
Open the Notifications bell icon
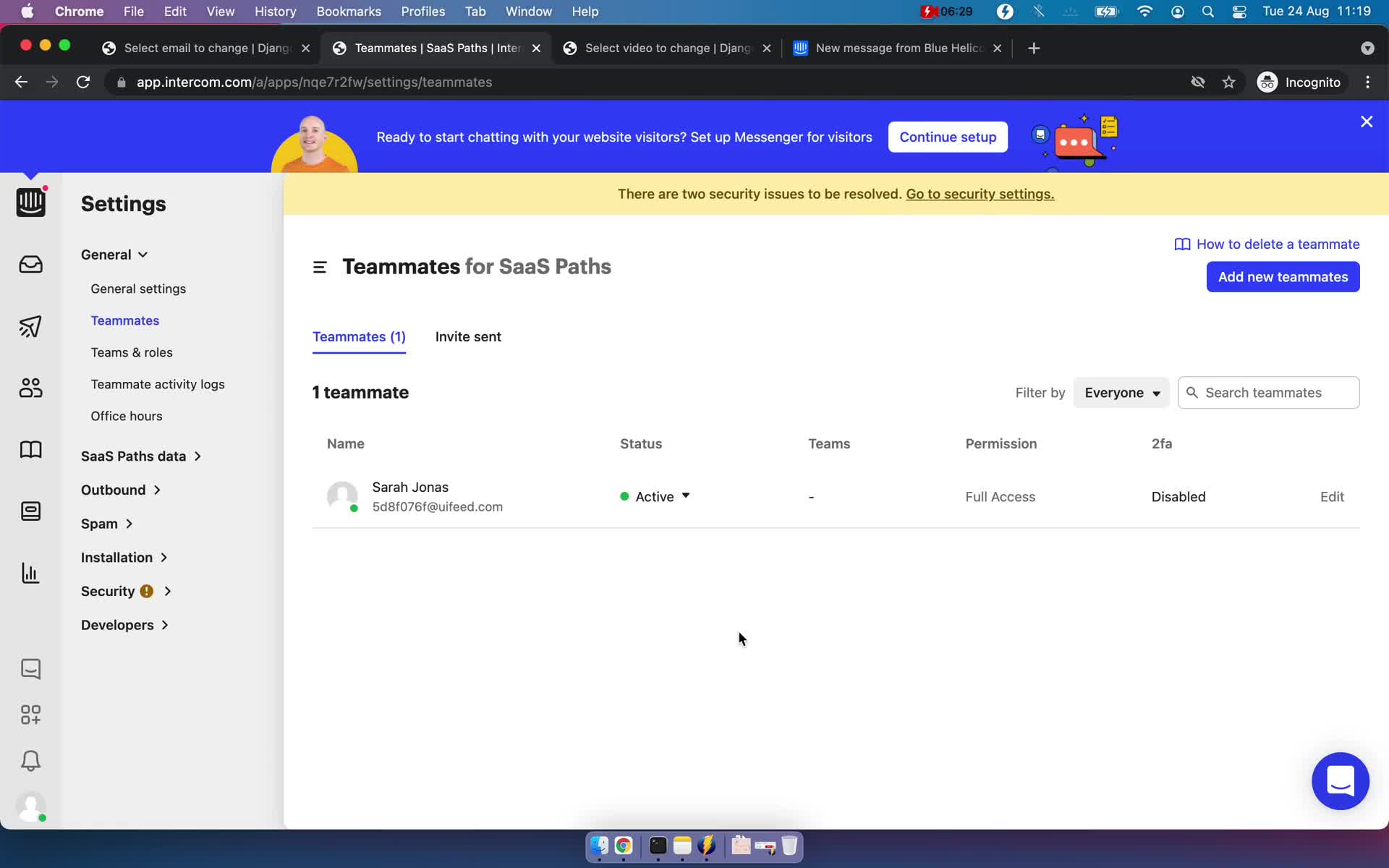30,760
